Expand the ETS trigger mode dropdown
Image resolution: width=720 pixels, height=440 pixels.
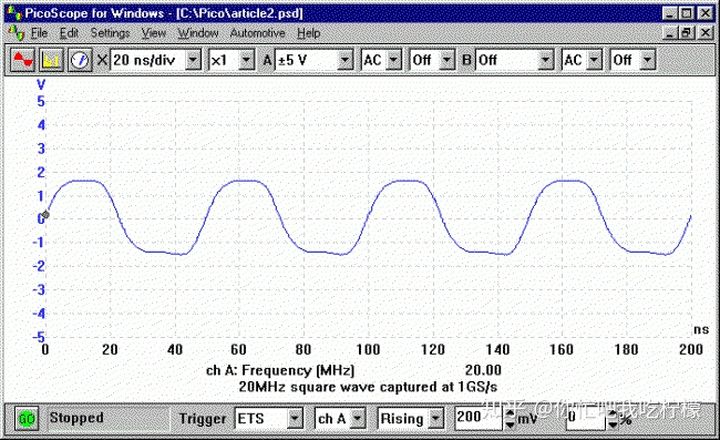click(295, 418)
